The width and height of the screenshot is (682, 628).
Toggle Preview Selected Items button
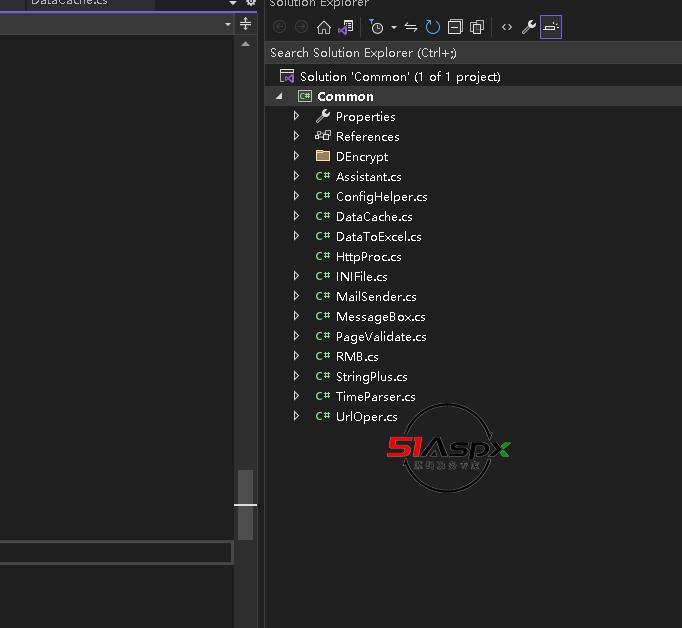coord(551,27)
